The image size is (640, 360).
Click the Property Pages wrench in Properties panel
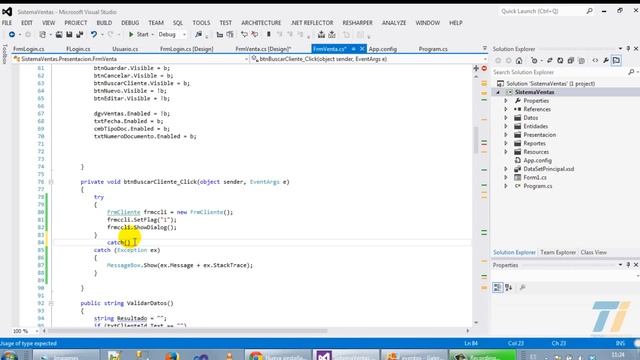tap(522, 288)
